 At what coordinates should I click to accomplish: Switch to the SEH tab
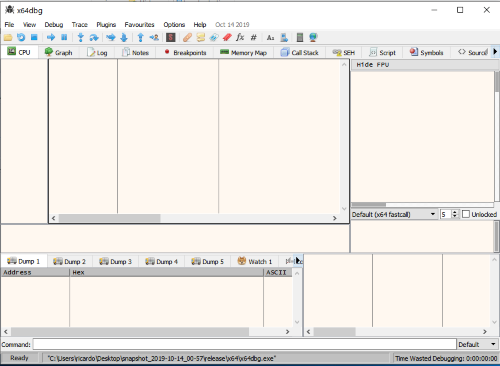pyautogui.click(x=344, y=53)
